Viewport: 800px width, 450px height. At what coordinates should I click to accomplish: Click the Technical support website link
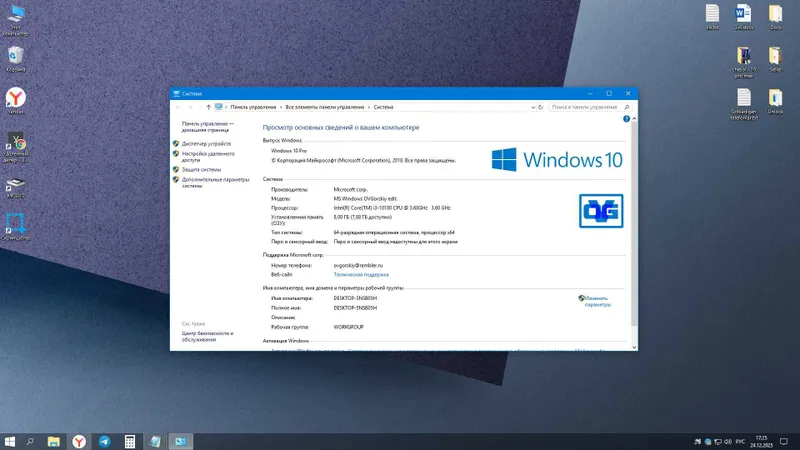[x=361, y=274]
